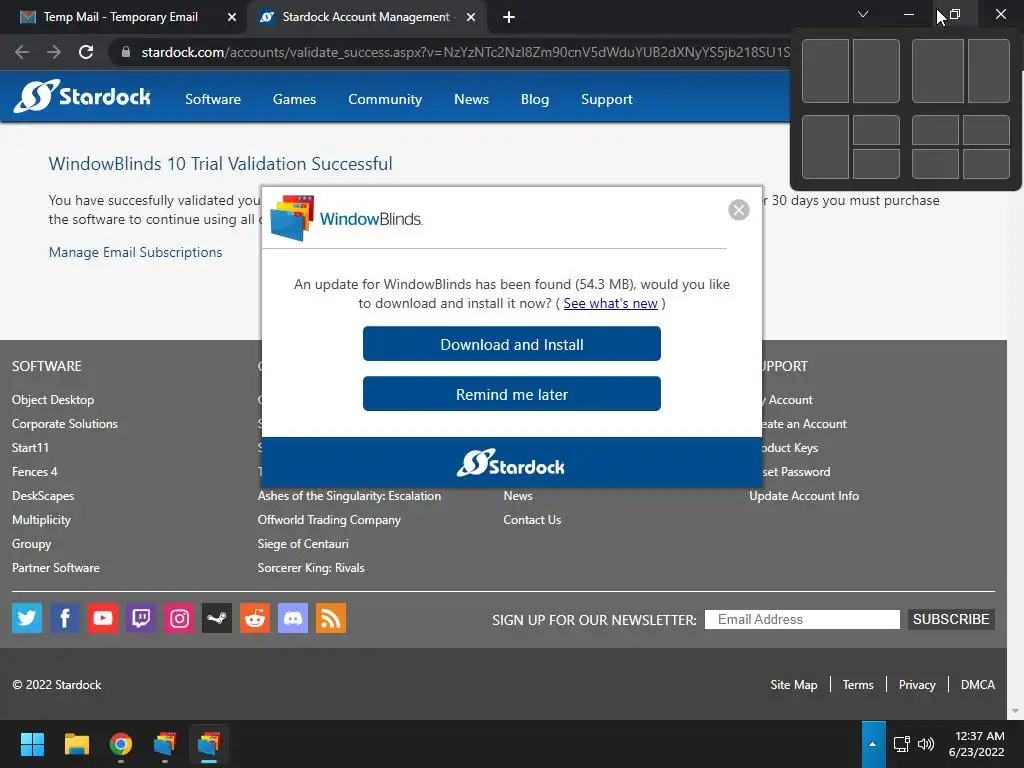Open the RSS feed icon

click(331, 618)
